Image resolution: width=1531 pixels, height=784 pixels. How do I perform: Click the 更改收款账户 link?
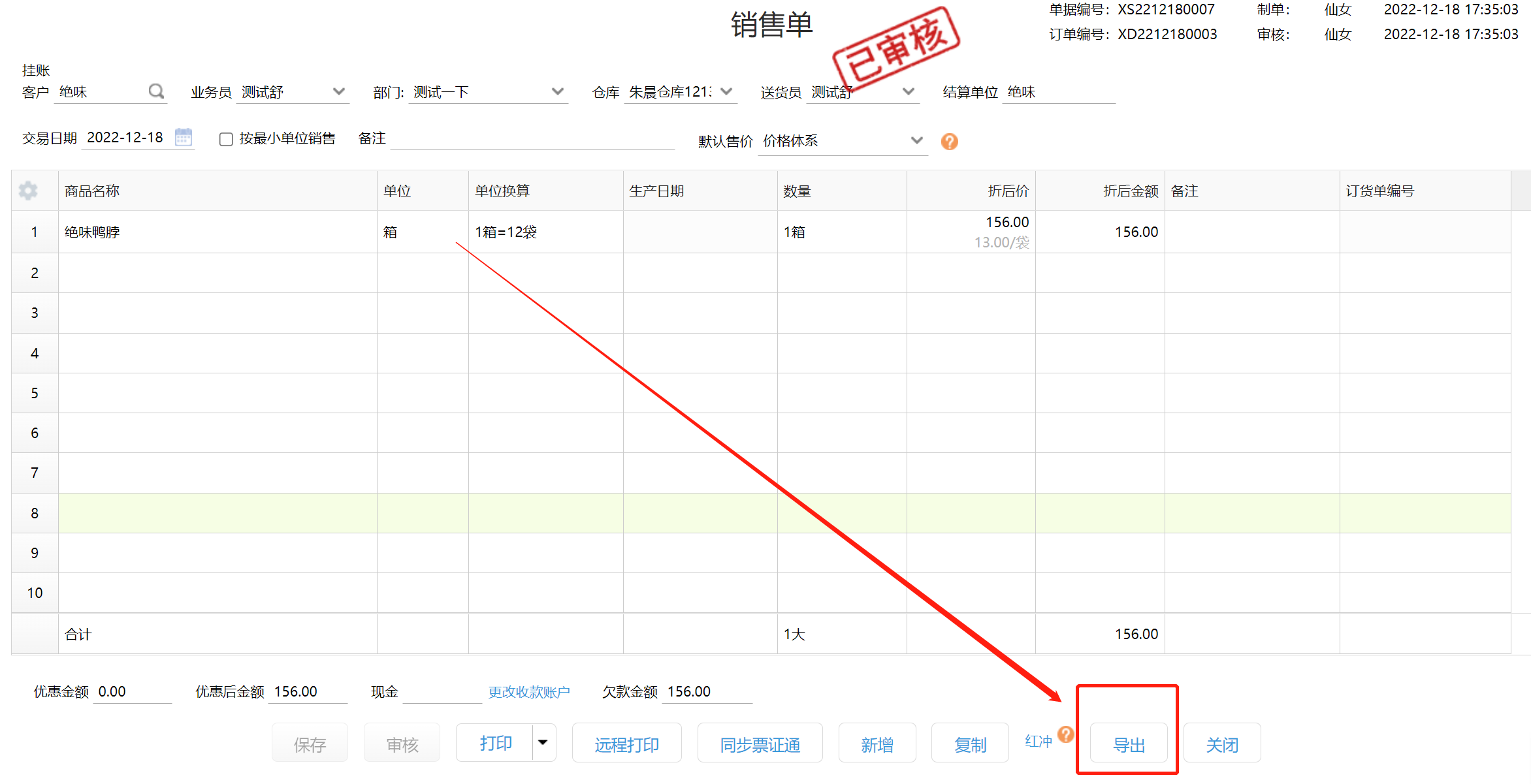(x=529, y=692)
